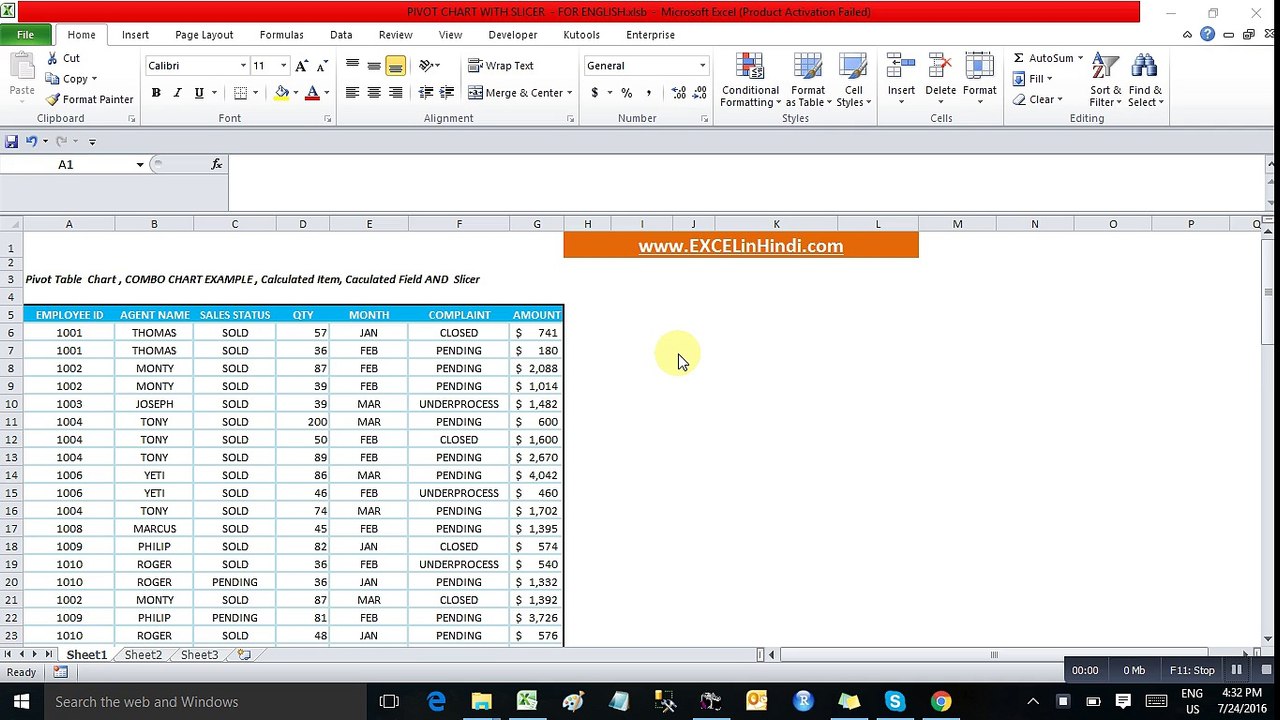Expand the font name Calibri dropdown
Screen dimensions: 1280x720
[x=242, y=66]
